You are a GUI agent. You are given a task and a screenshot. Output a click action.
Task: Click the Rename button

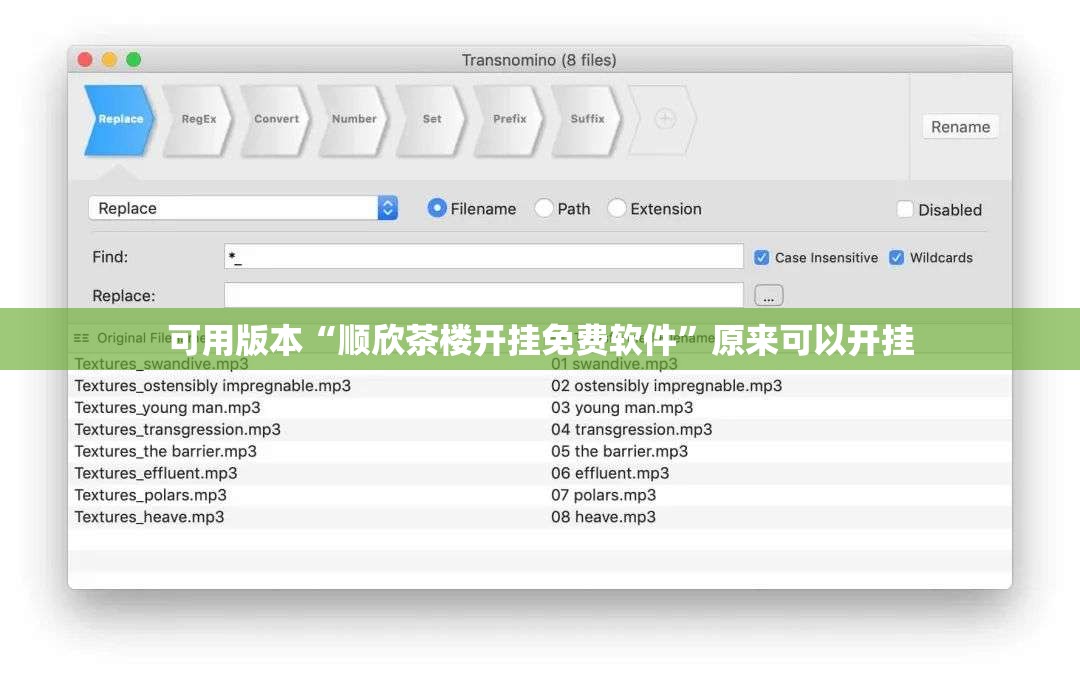(x=960, y=127)
